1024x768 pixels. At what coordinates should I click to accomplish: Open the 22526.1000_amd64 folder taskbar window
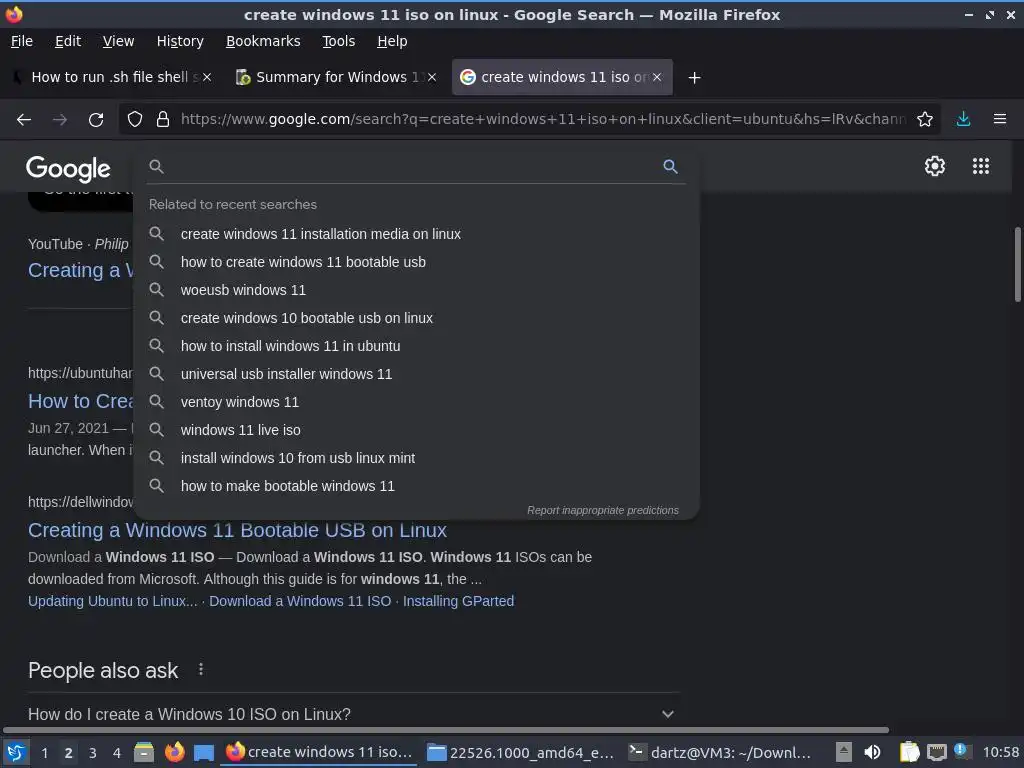pyautogui.click(x=520, y=752)
